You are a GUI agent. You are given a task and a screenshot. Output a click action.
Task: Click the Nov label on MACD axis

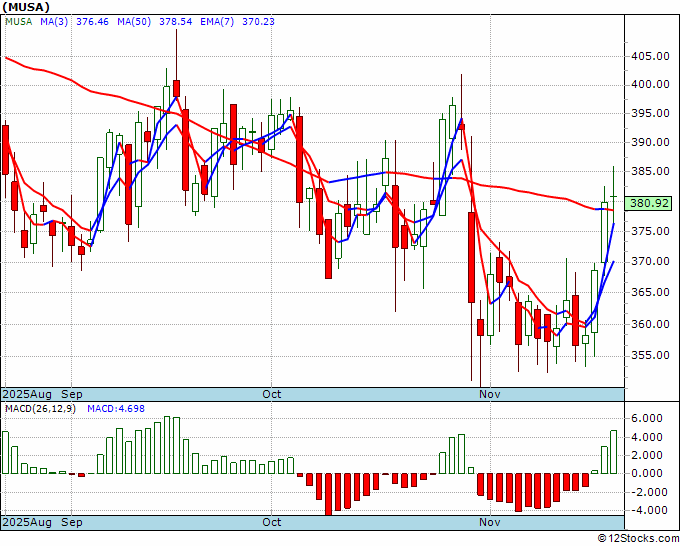click(490, 522)
